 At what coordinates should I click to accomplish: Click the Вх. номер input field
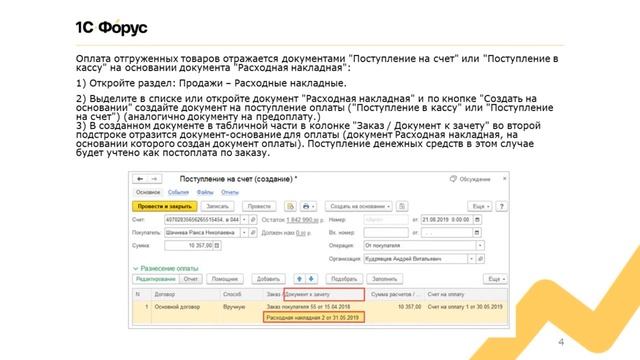tap(386, 233)
